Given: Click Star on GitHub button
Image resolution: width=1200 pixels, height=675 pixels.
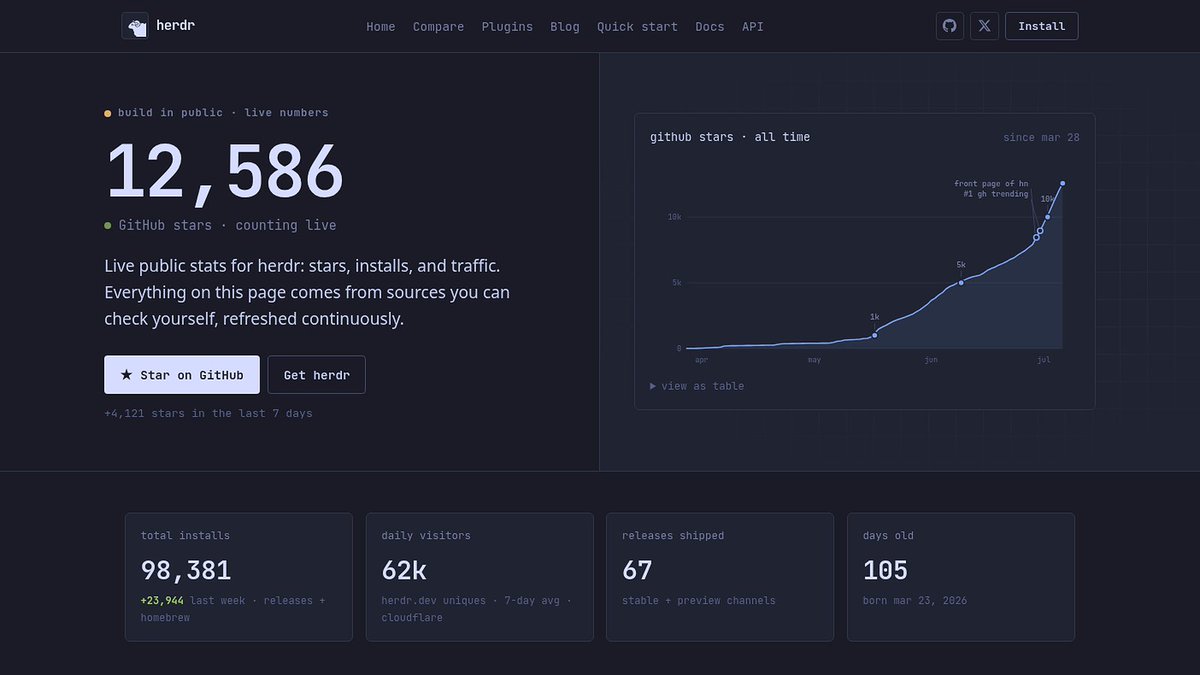Looking at the screenshot, I should (182, 375).
